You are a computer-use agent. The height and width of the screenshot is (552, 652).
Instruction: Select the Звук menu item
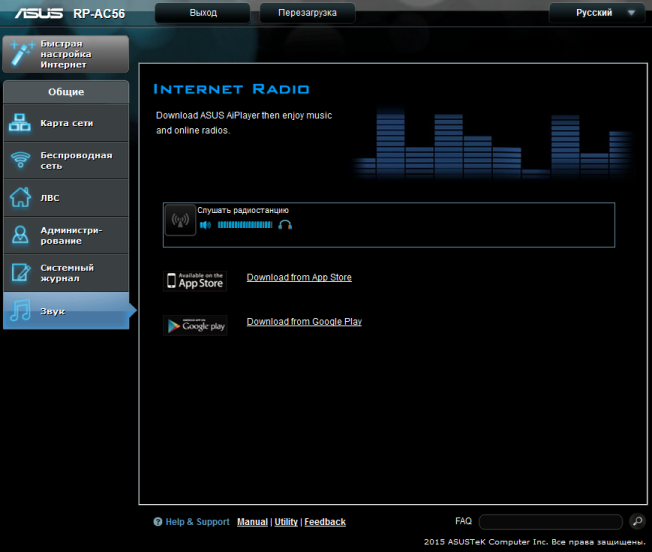tap(66, 310)
